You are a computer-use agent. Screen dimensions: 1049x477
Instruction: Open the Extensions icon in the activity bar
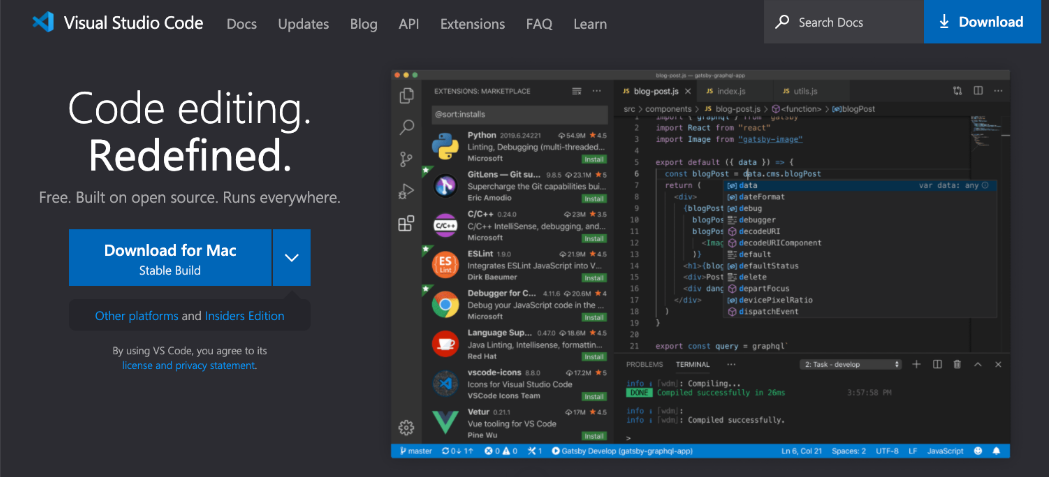[x=406, y=223]
